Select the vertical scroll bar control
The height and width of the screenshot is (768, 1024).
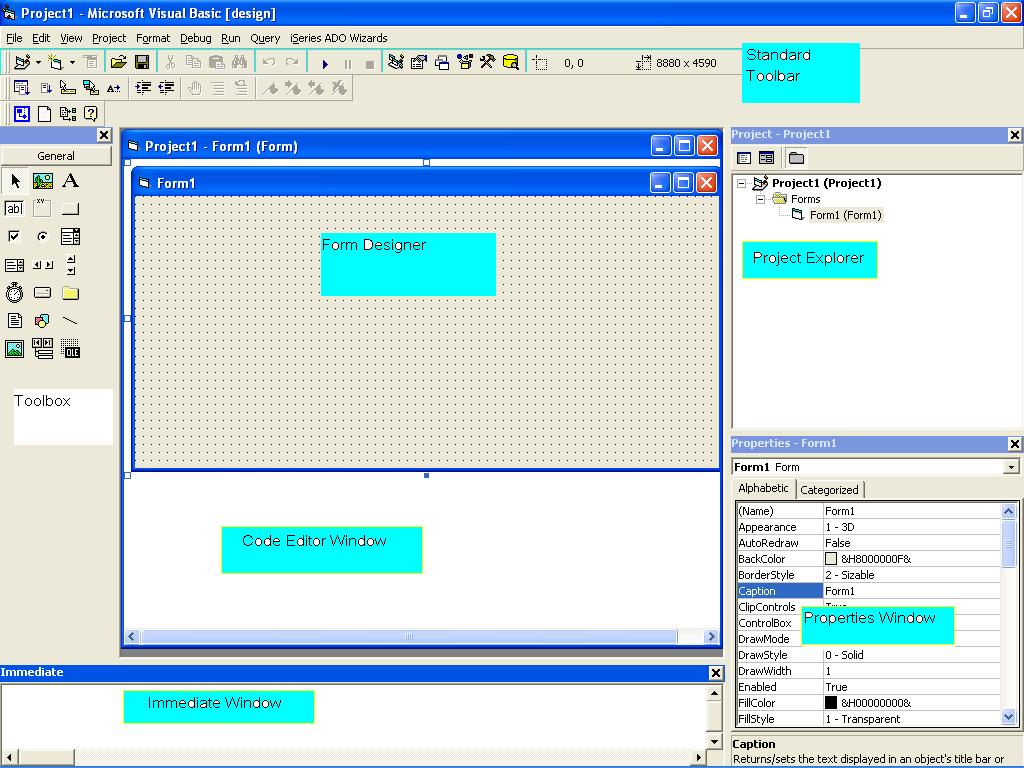(71, 265)
